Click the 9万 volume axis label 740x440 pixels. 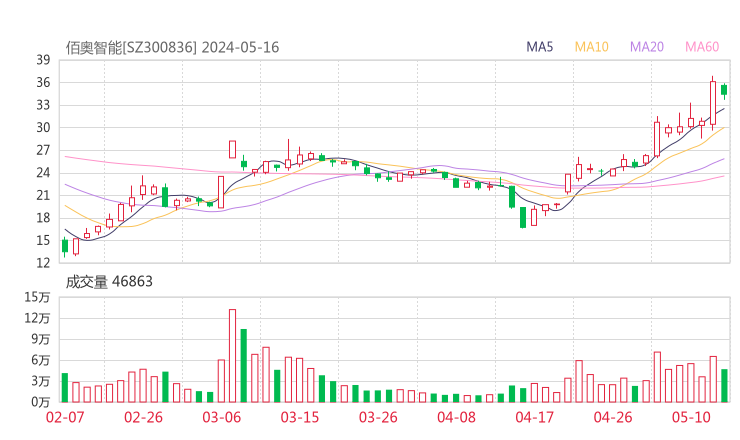point(41,339)
